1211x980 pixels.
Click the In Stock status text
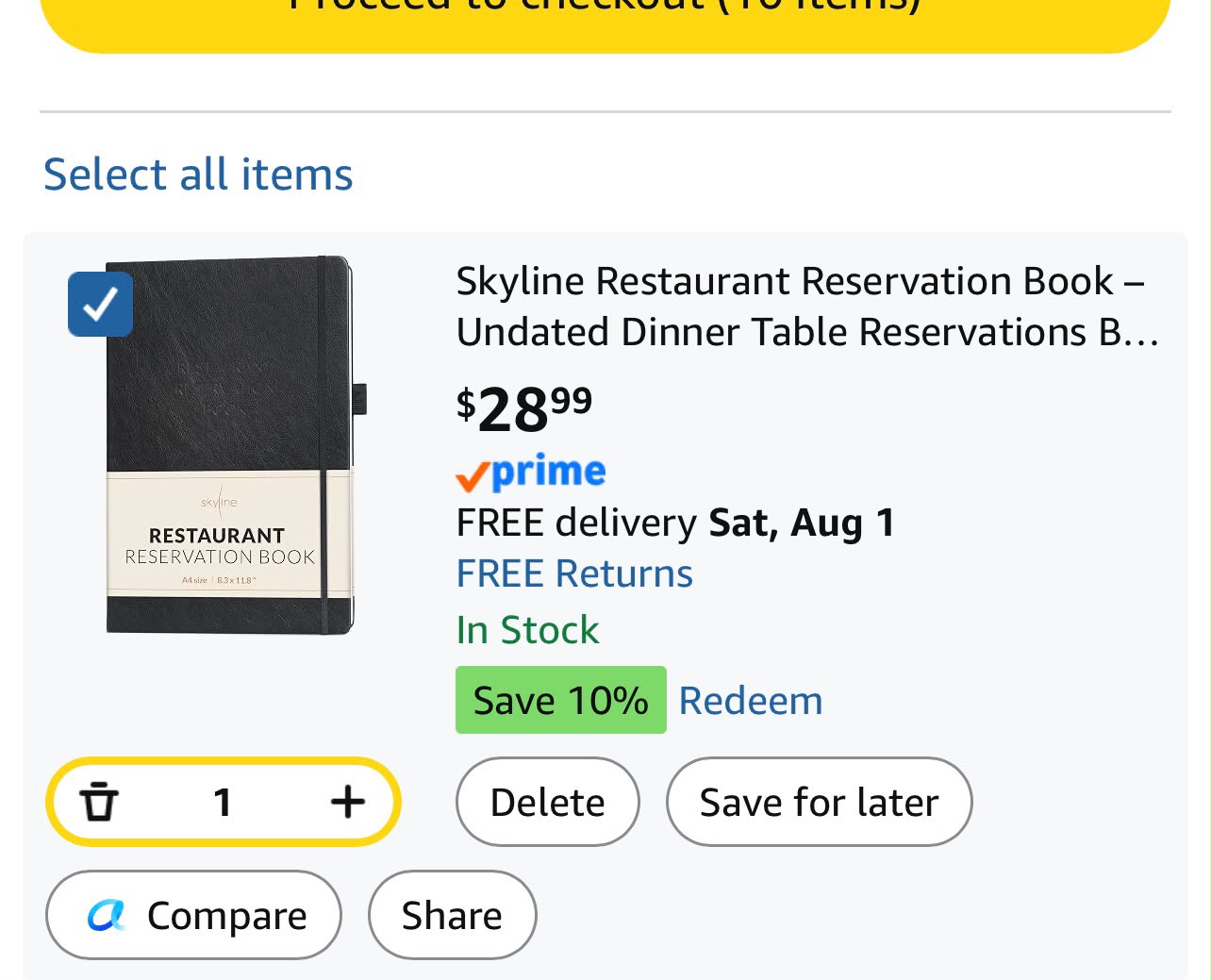[527, 630]
